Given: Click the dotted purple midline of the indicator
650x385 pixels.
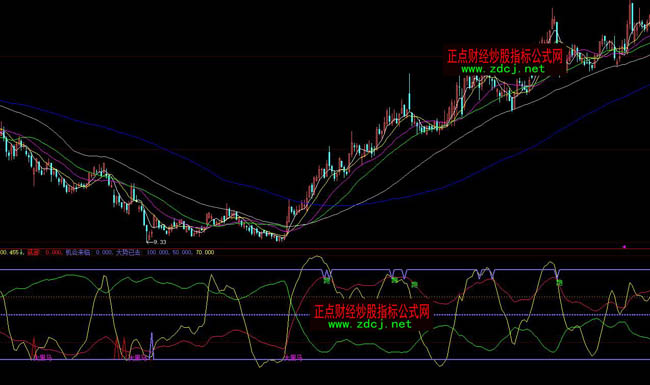Looking at the screenshot, I should click(x=325, y=315).
